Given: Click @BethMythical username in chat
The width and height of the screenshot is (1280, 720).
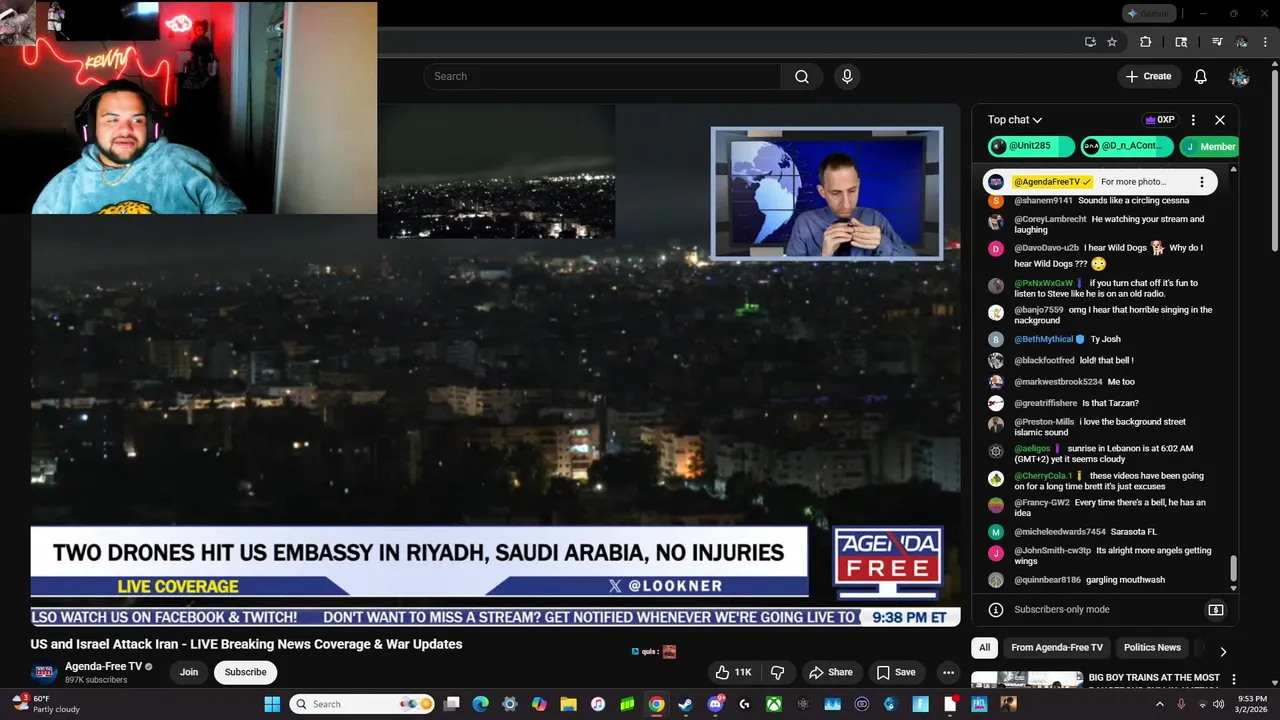Looking at the screenshot, I should (1043, 339).
